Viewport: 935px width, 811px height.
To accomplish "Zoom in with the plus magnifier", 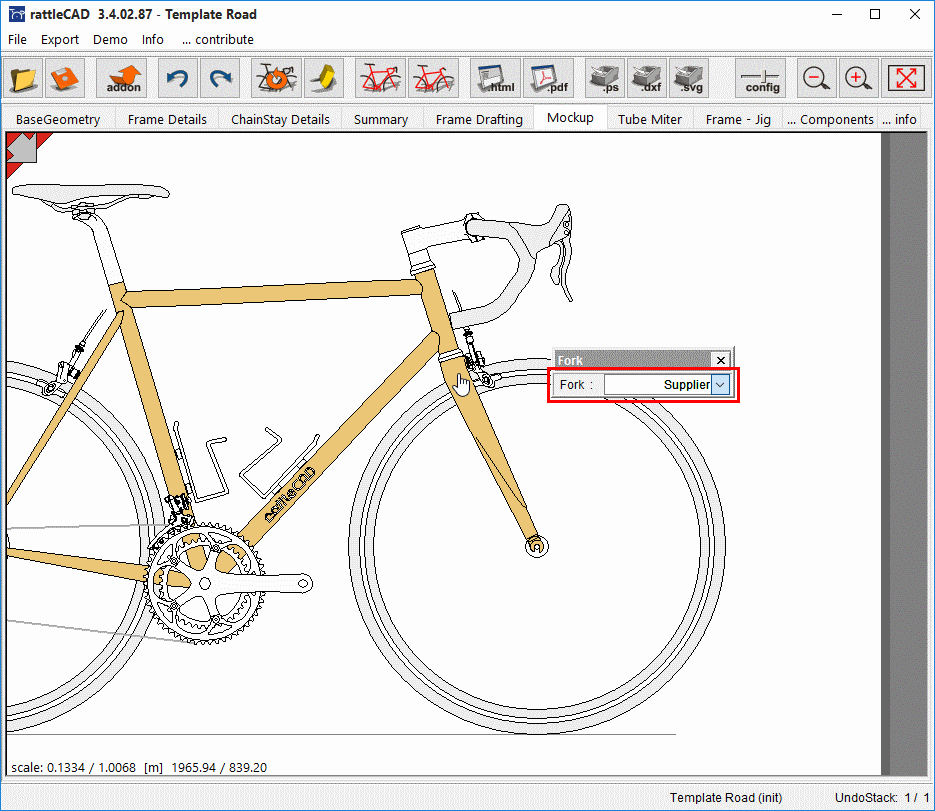I will (x=859, y=78).
